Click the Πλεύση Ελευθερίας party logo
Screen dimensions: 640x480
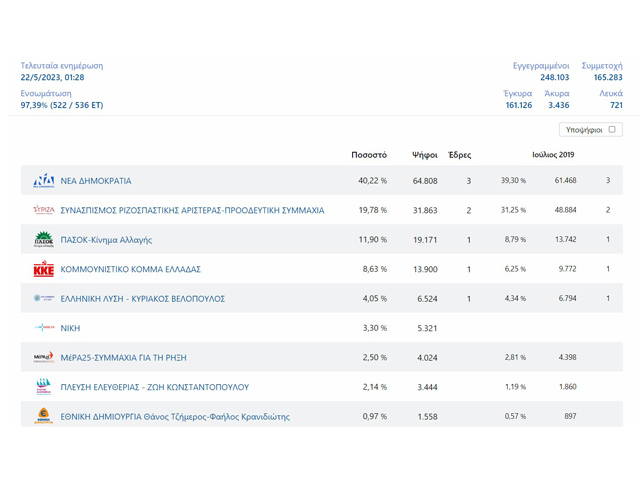[44, 387]
